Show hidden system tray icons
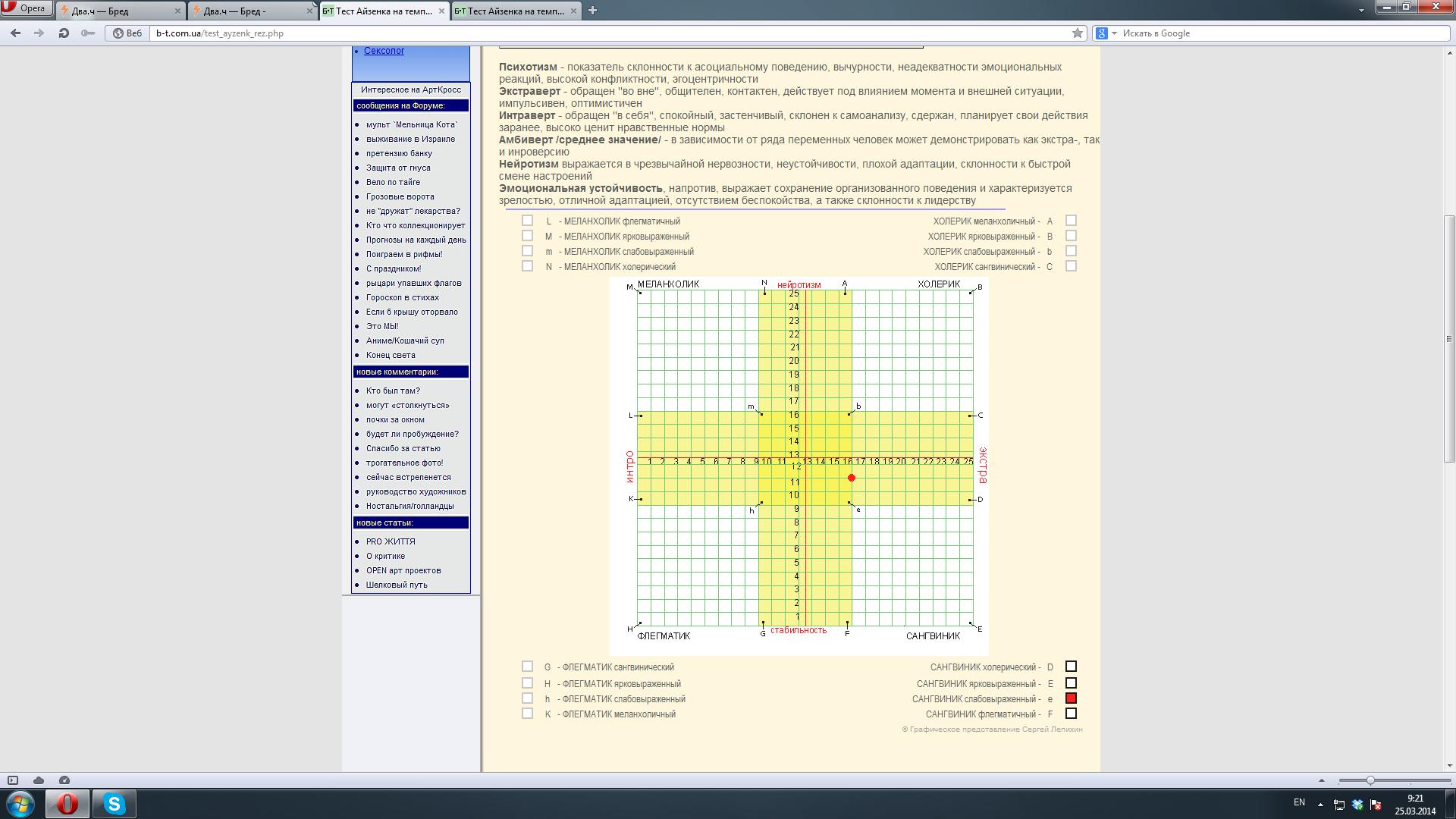The width and height of the screenshot is (1456, 819). click(x=1320, y=804)
